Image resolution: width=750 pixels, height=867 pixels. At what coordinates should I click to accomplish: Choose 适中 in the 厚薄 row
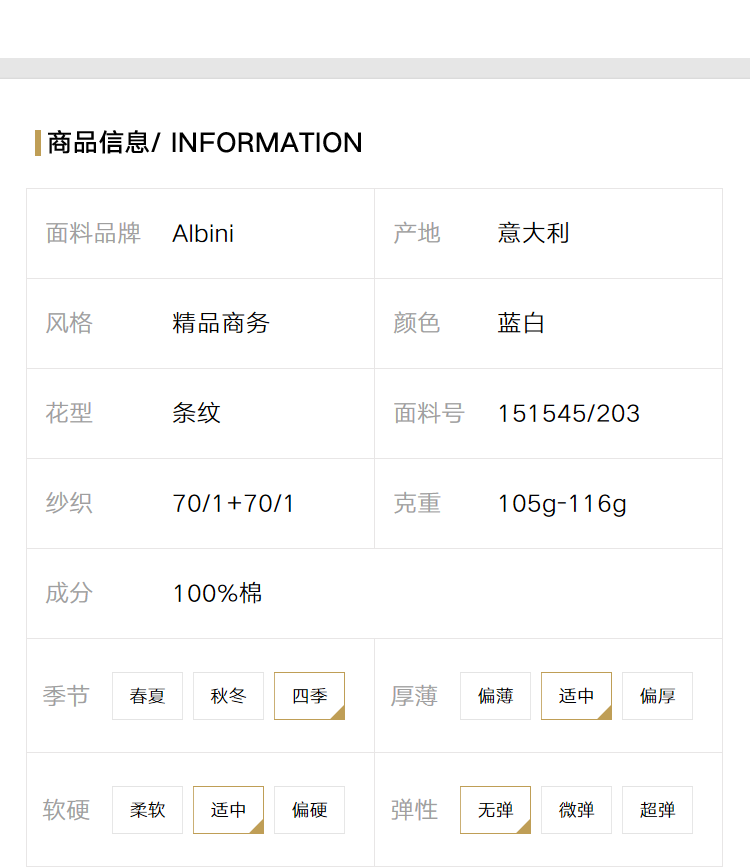tap(576, 696)
